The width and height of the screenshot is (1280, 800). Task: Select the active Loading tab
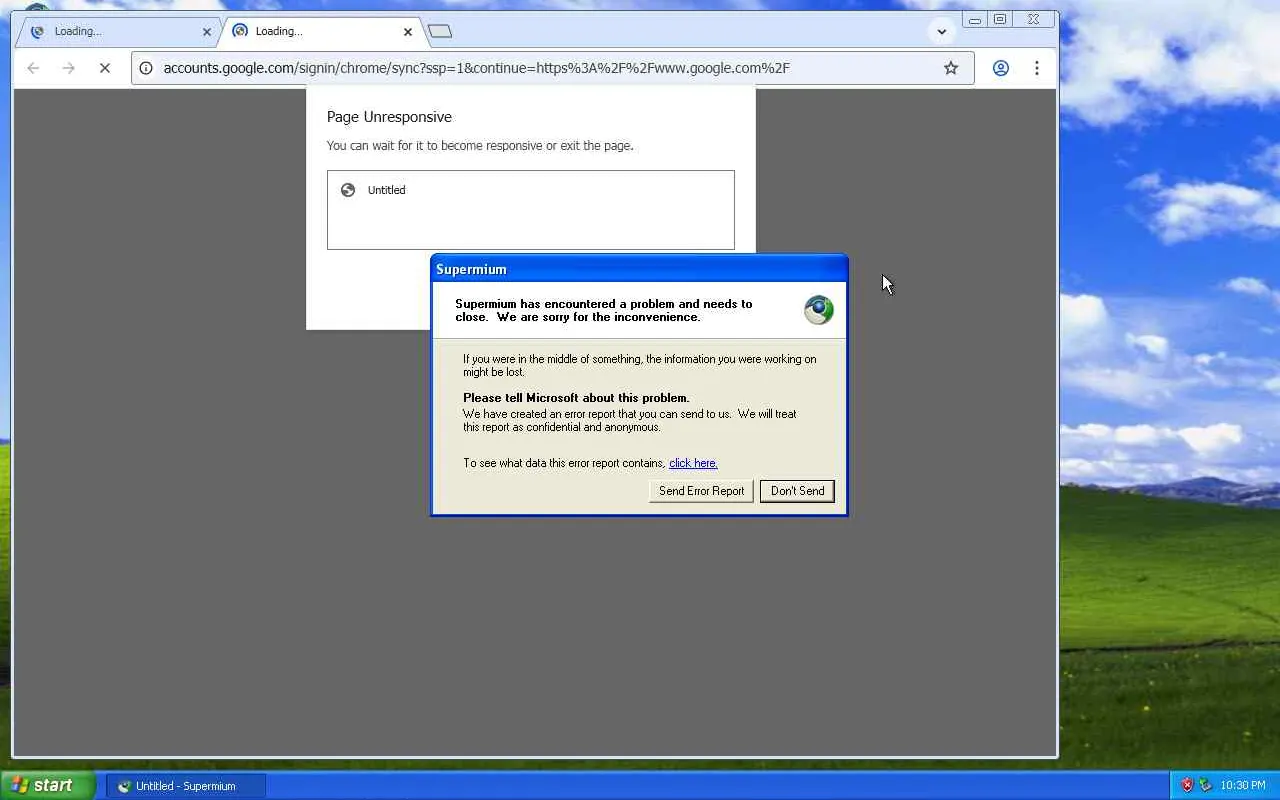(321, 32)
